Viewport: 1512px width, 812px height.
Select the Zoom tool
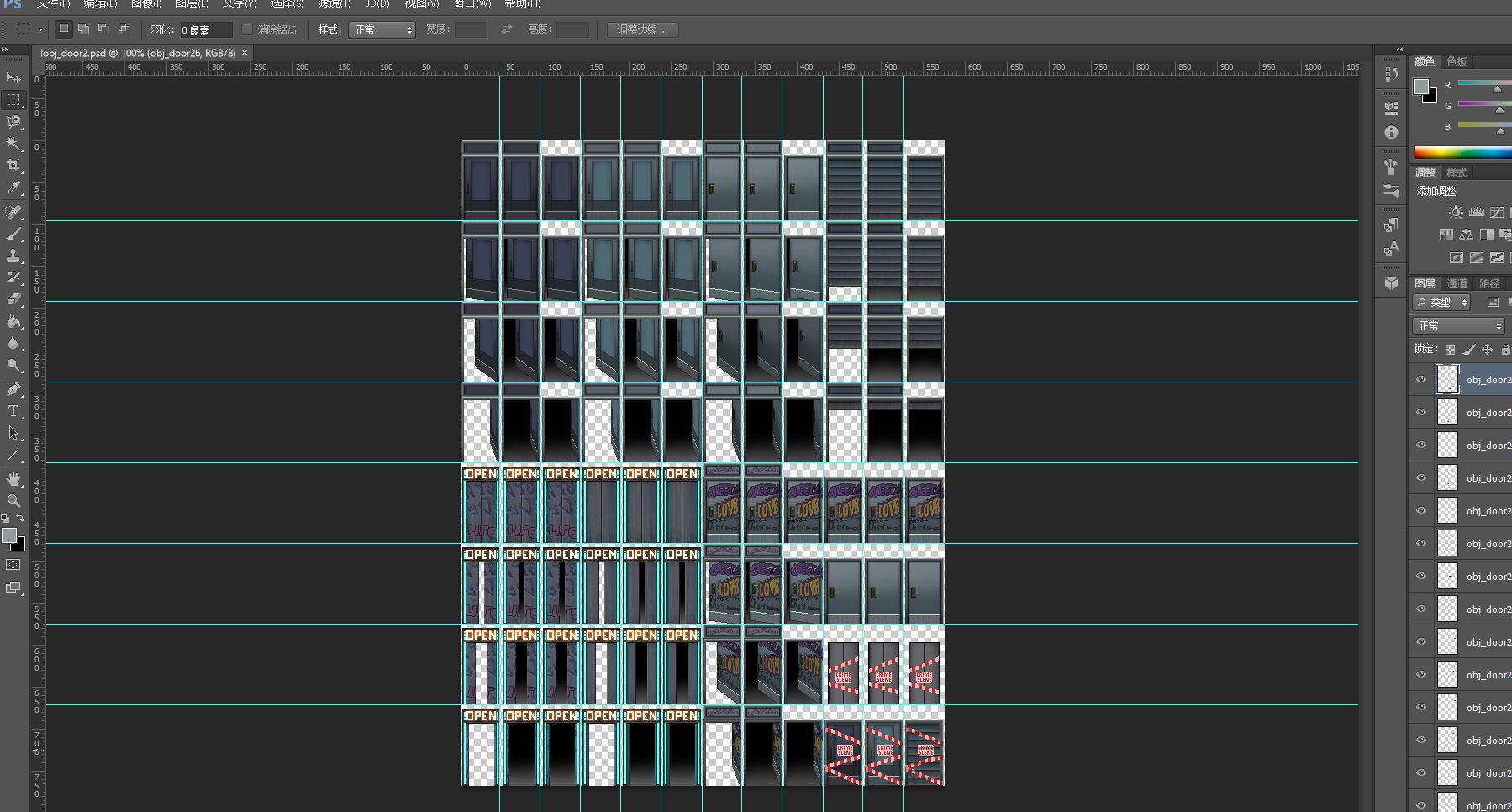(x=13, y=501)
